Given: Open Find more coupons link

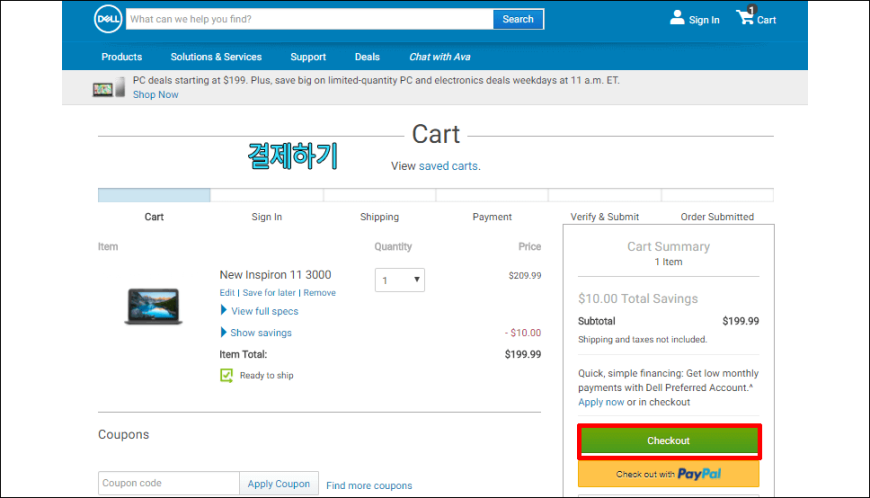Looking at the screenshot, I should (369, 485).
